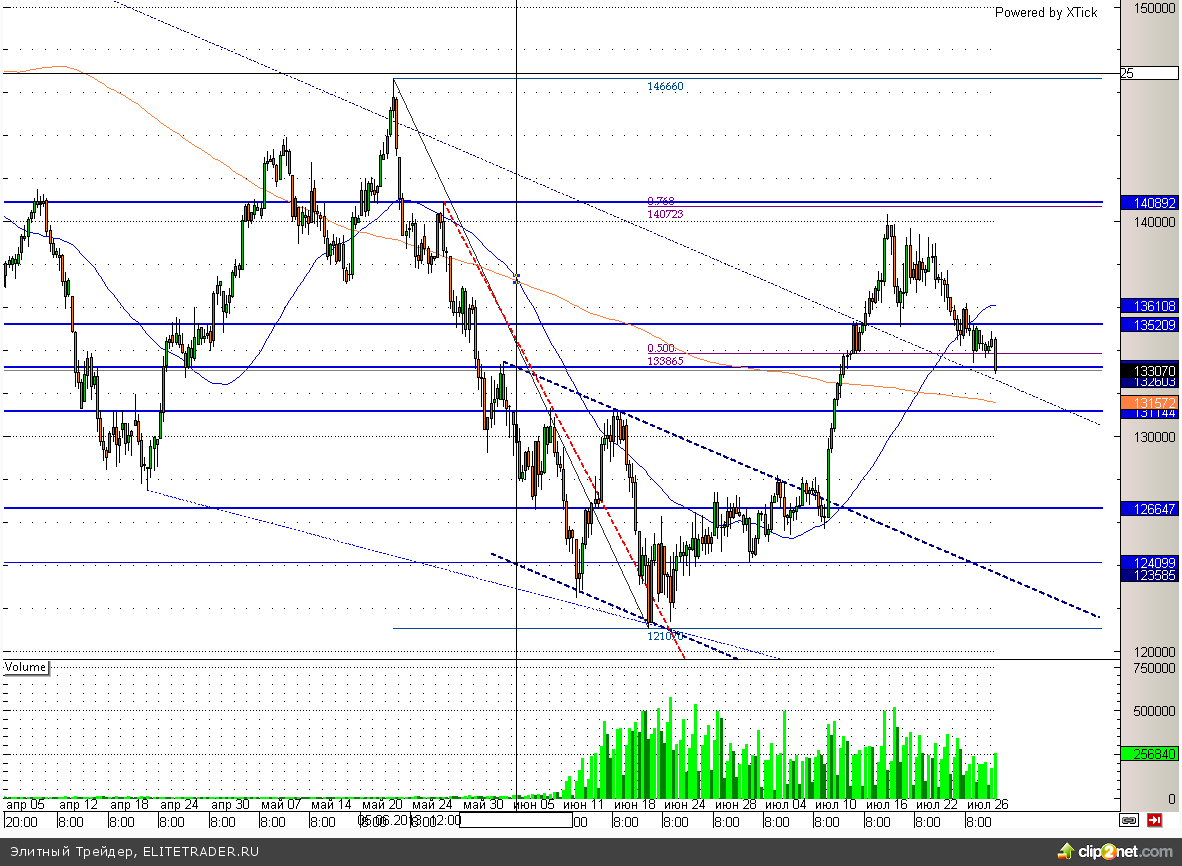Click the 0.500 Fibonacci level label

[x=661, y=349]
